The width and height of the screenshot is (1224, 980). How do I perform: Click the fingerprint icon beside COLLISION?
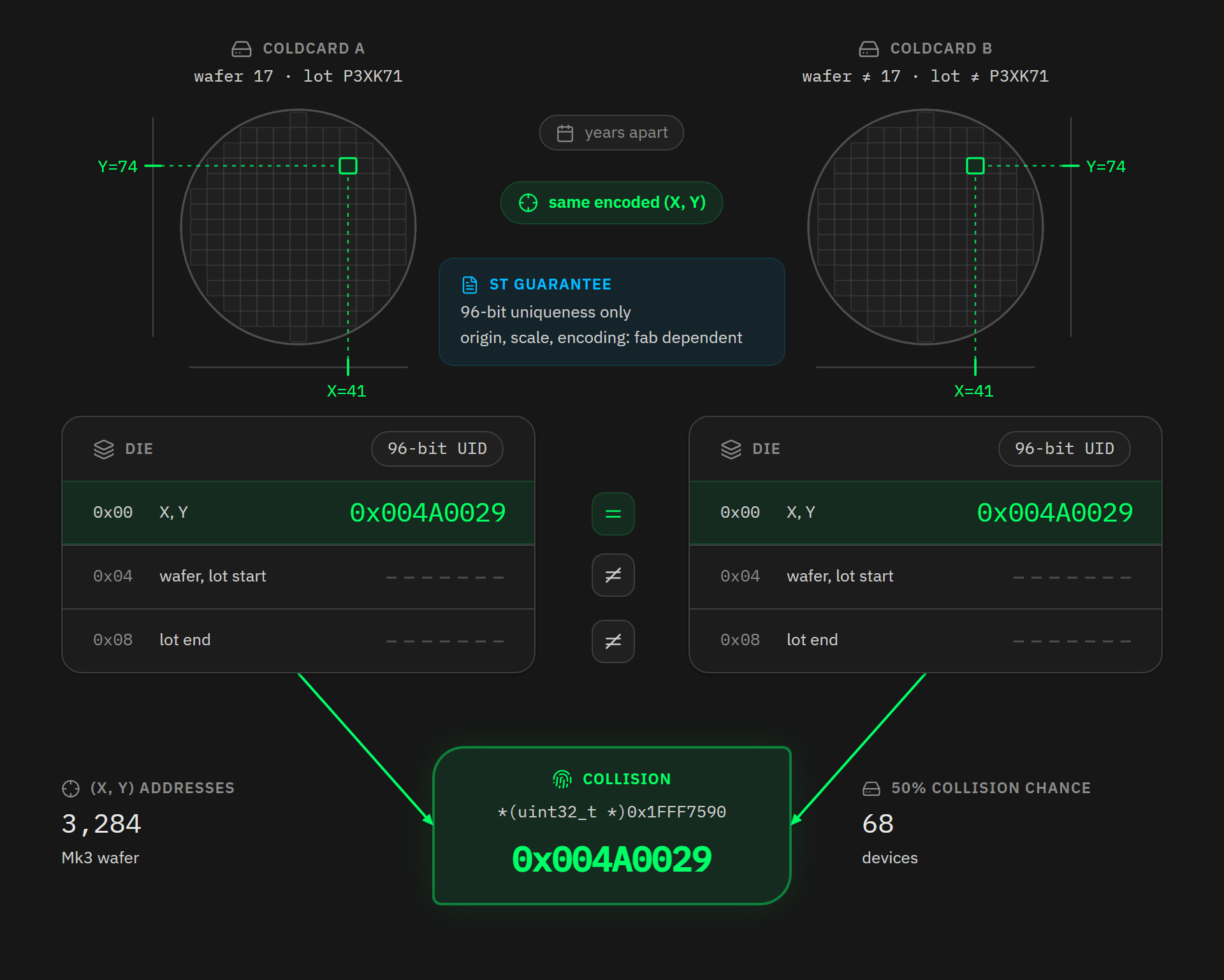coord(562,779)
